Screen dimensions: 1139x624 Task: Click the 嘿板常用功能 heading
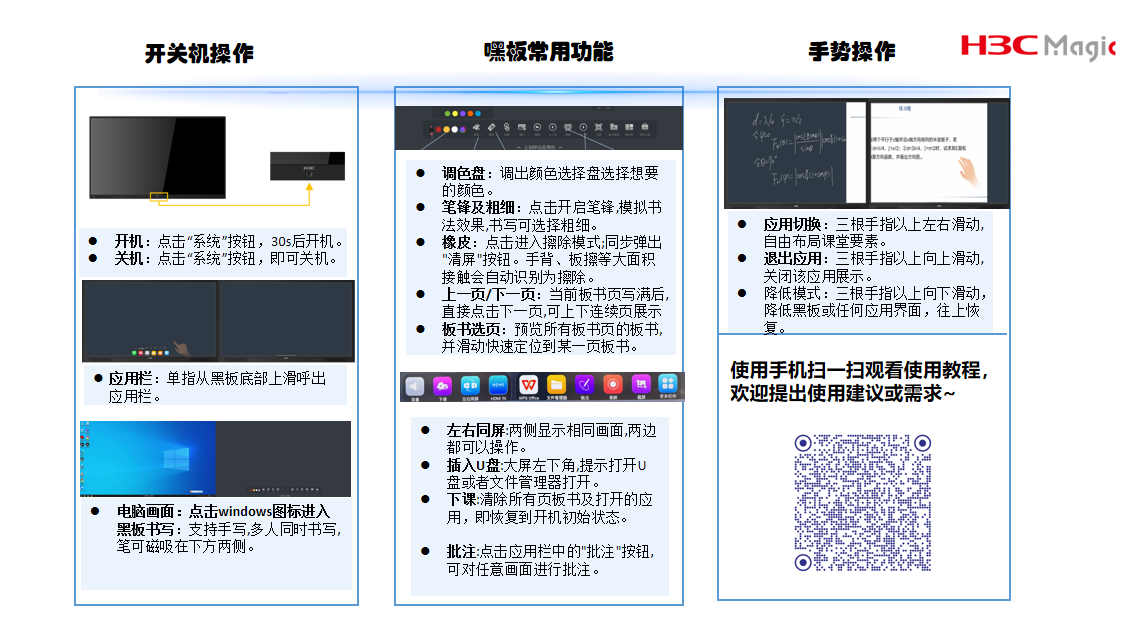(x=548, y=52)
